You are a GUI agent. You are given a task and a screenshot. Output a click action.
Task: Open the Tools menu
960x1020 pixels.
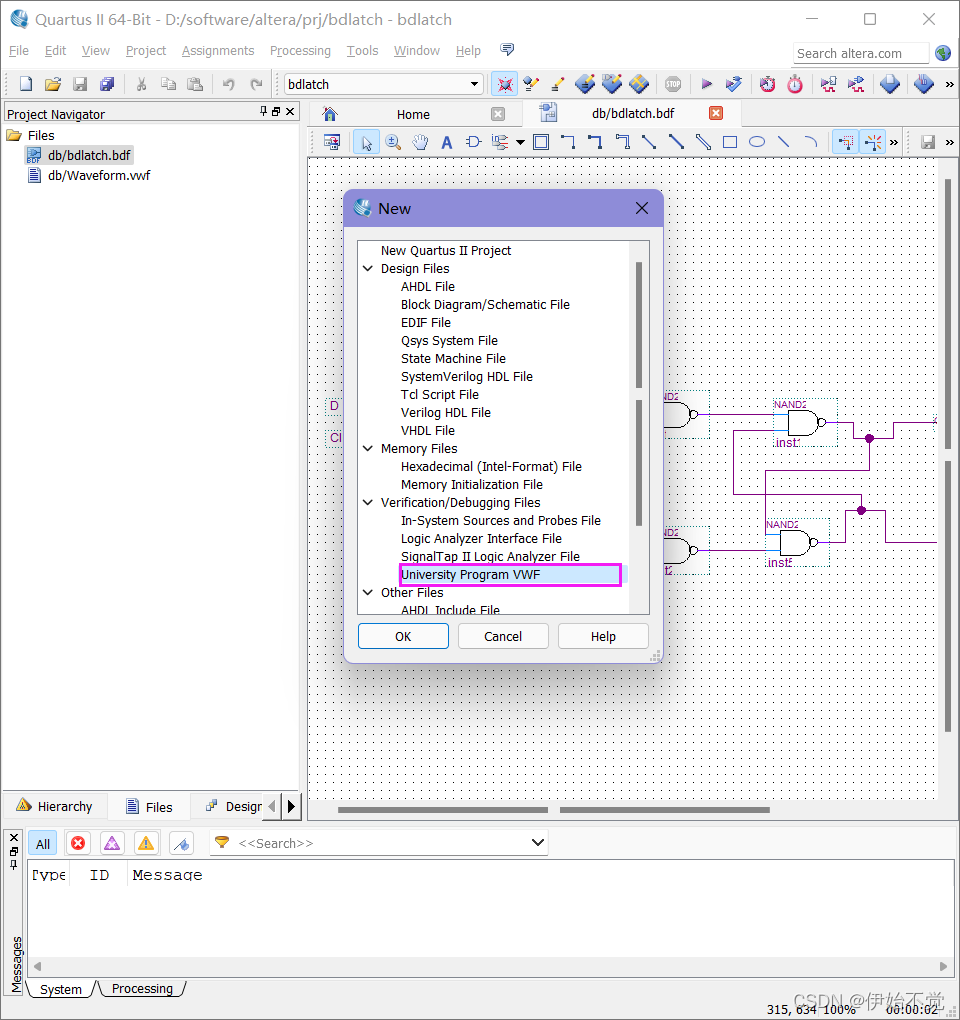[362, 50]
